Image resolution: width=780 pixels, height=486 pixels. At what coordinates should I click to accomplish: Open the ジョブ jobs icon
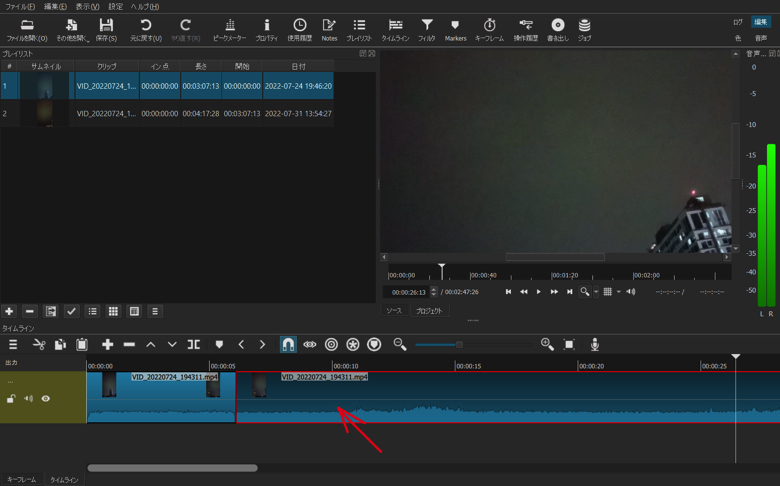point(585,30)
